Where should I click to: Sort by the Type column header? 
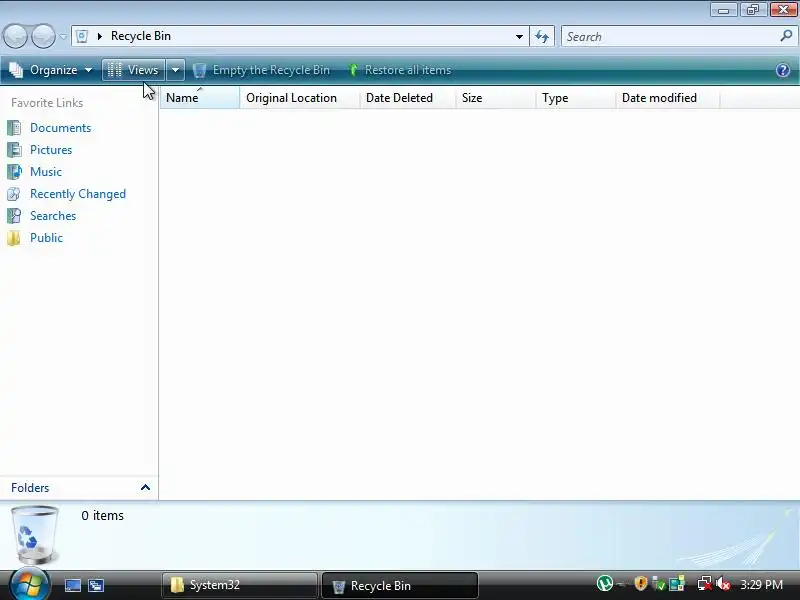coord(576,97)
